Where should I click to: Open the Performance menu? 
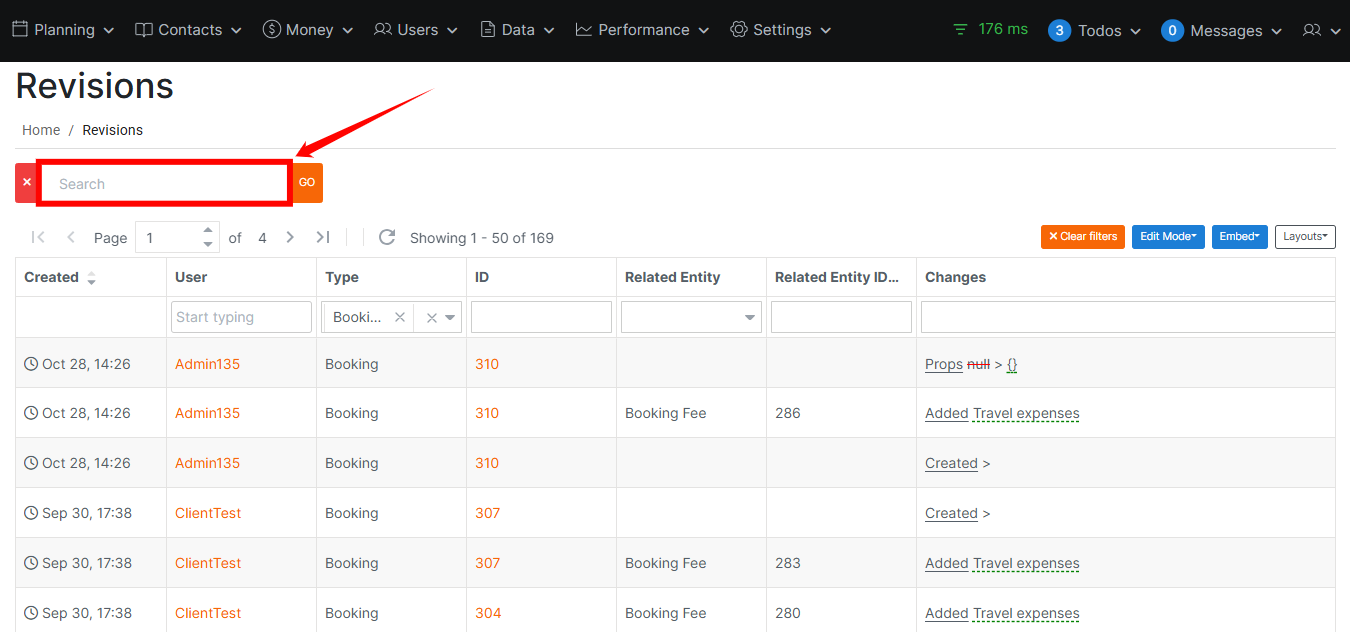pyautogui.click(x=642, y=30)
